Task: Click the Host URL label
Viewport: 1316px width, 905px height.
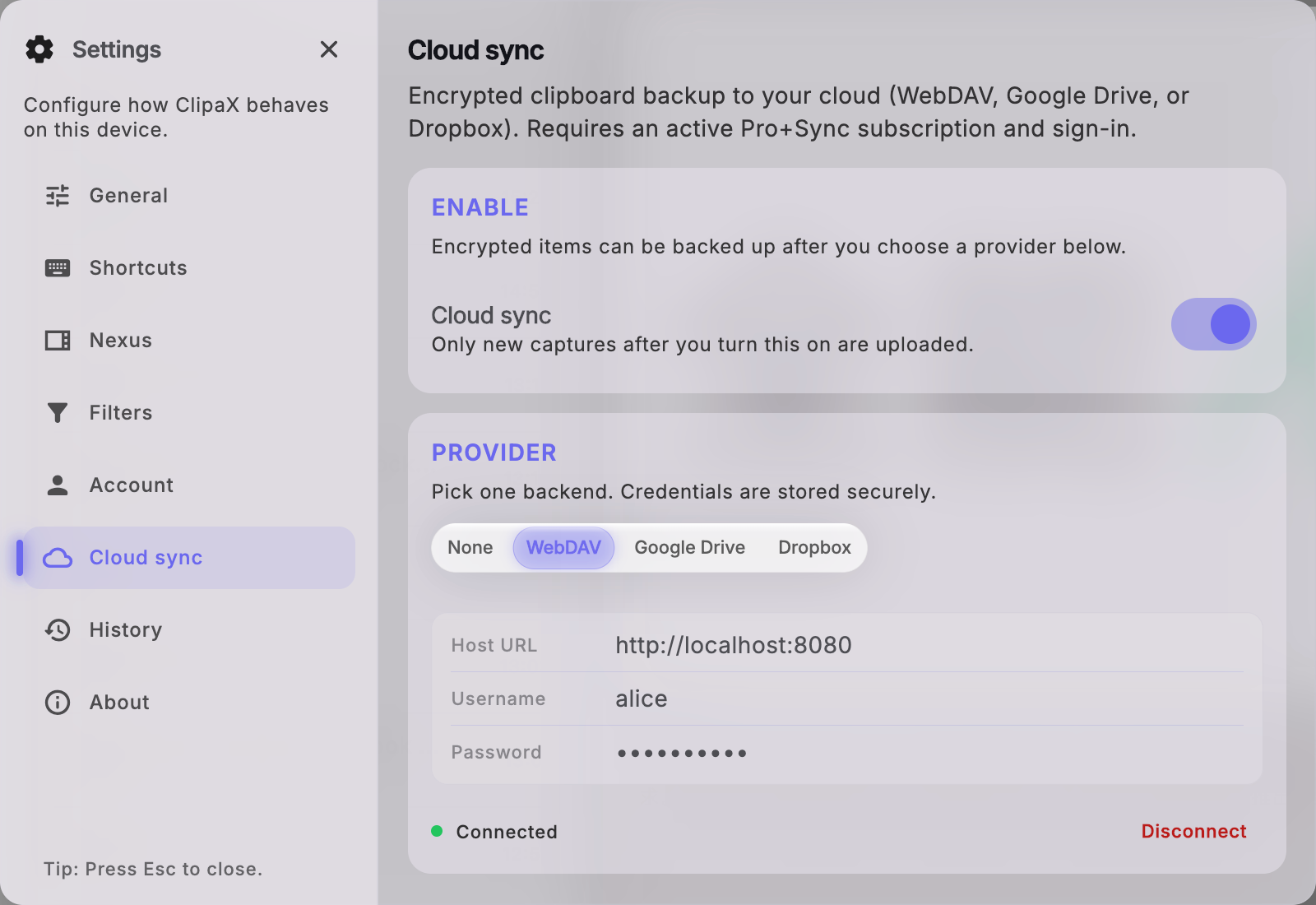Action: coord(493,645)
